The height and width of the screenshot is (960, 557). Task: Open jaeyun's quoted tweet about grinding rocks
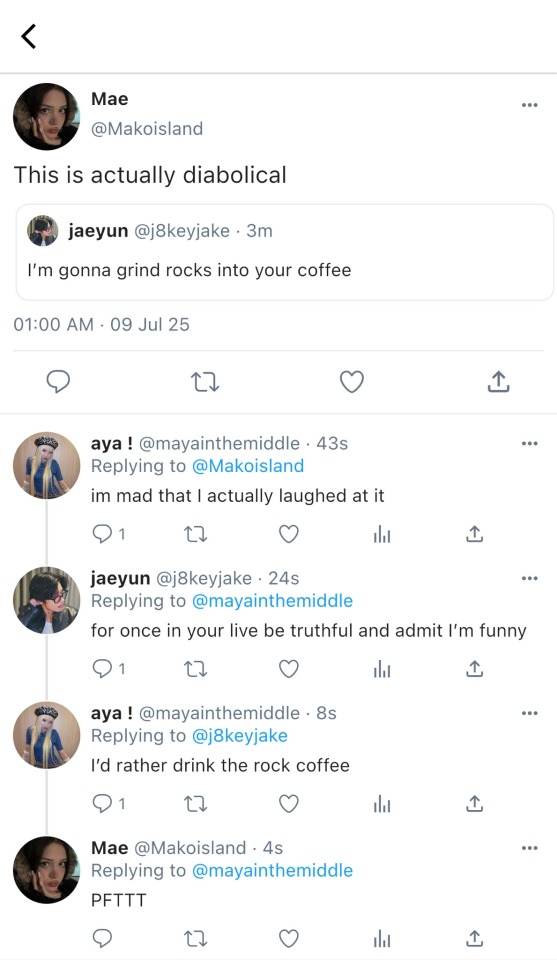285,252
